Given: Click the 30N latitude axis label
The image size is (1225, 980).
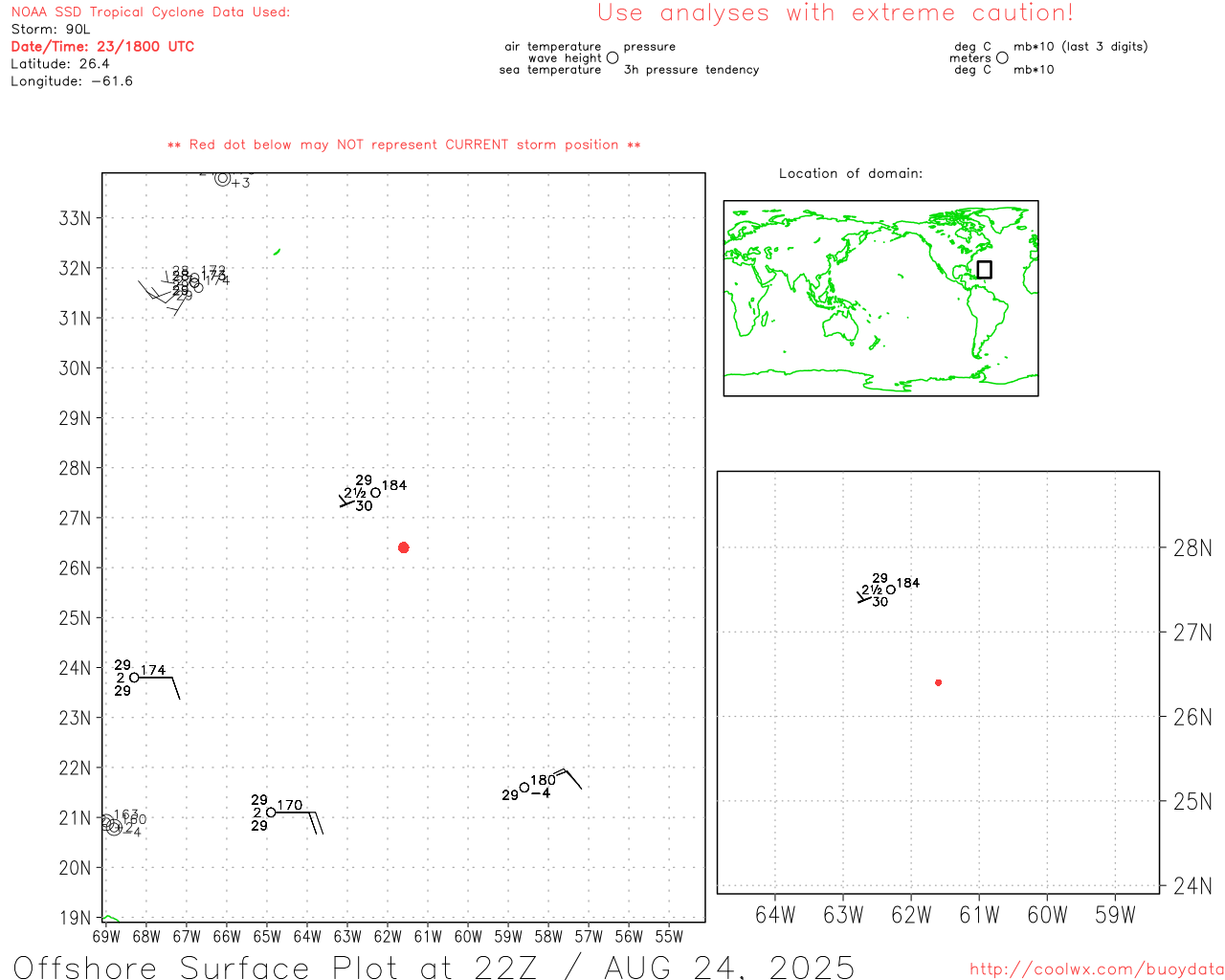Looking at the screenshot, I should [x=75, y=368].
